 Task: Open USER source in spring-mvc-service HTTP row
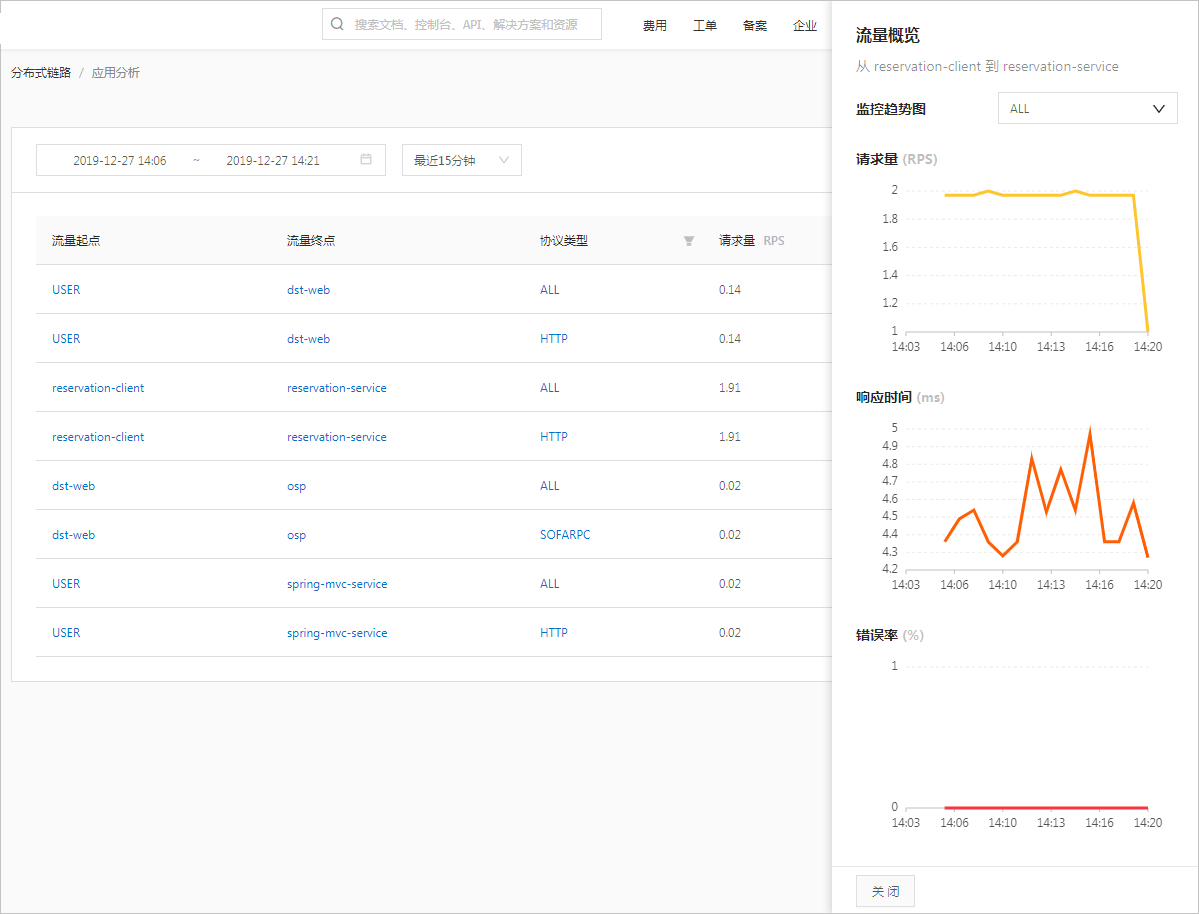pyautogui.click(x=66, y=633)
